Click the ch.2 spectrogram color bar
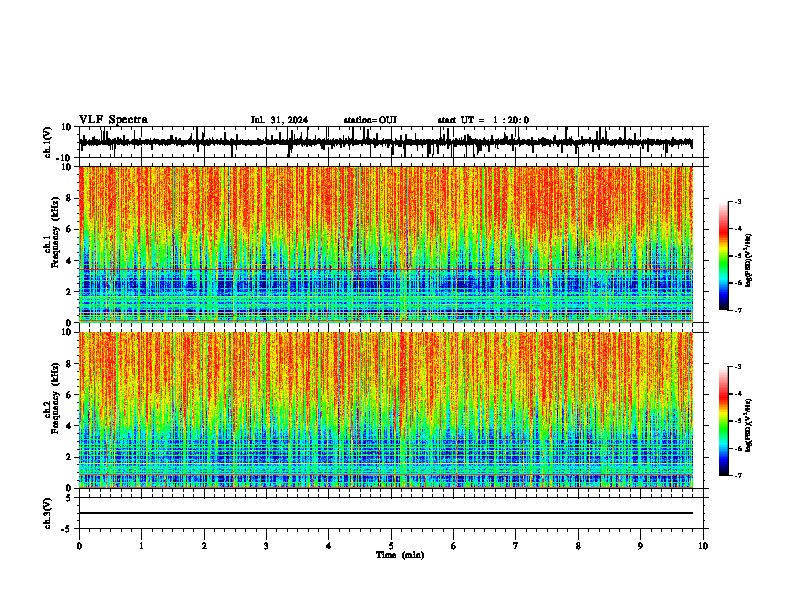The height and width of the screenshot is (612, 792). [x=724, y=421]
